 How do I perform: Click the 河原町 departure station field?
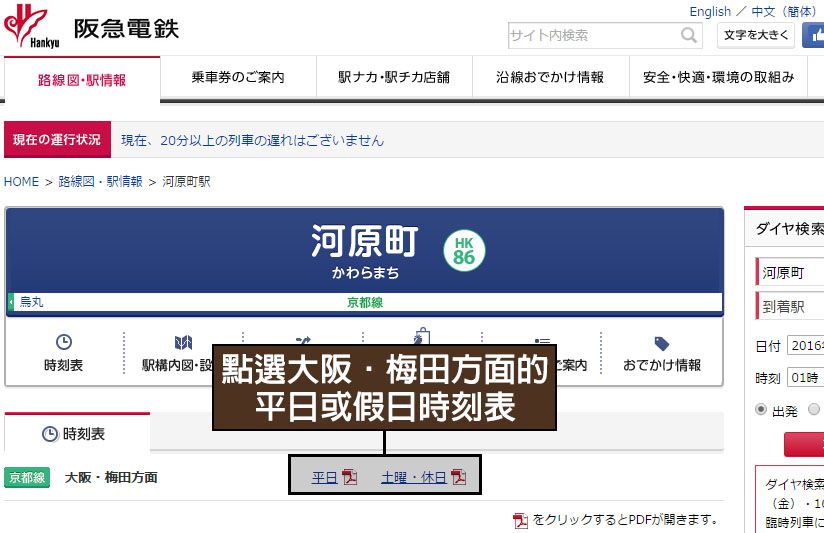[790, 272]
